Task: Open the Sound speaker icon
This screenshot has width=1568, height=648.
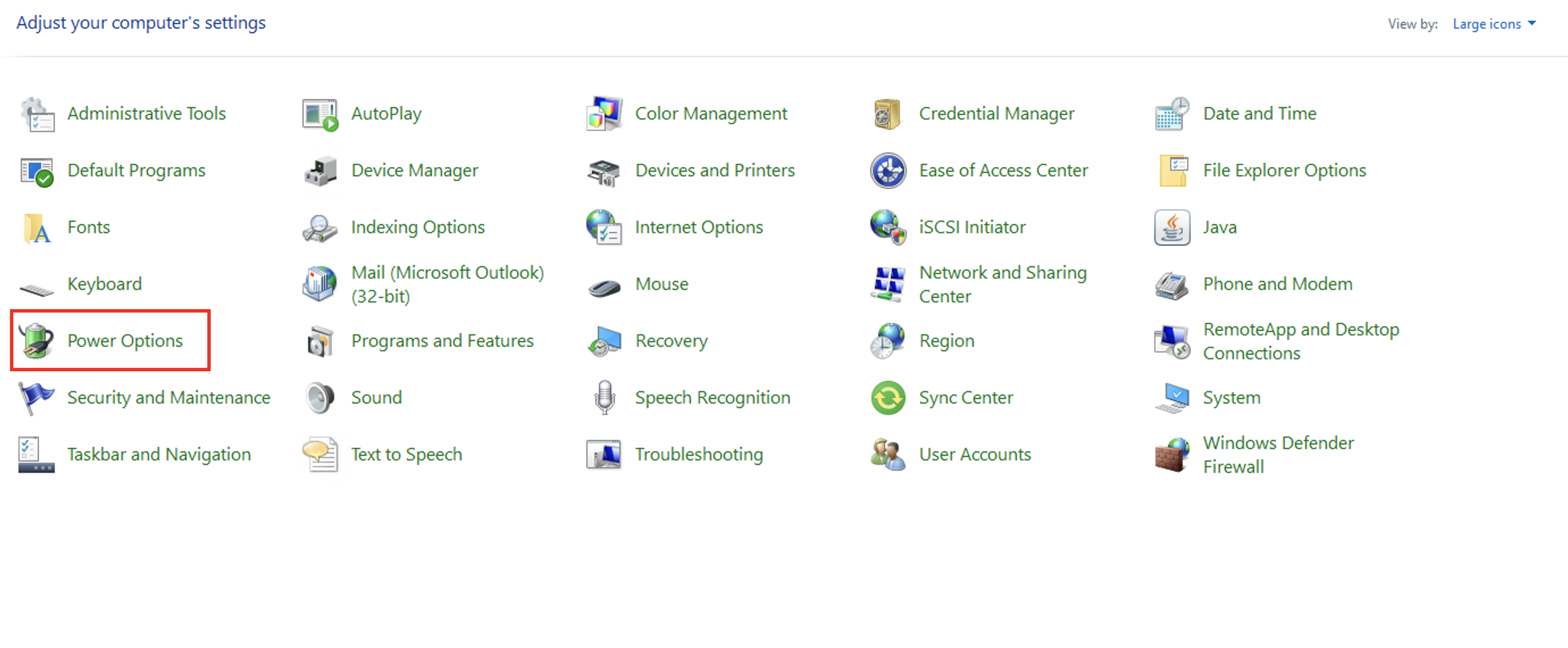Action: [320, 398]
